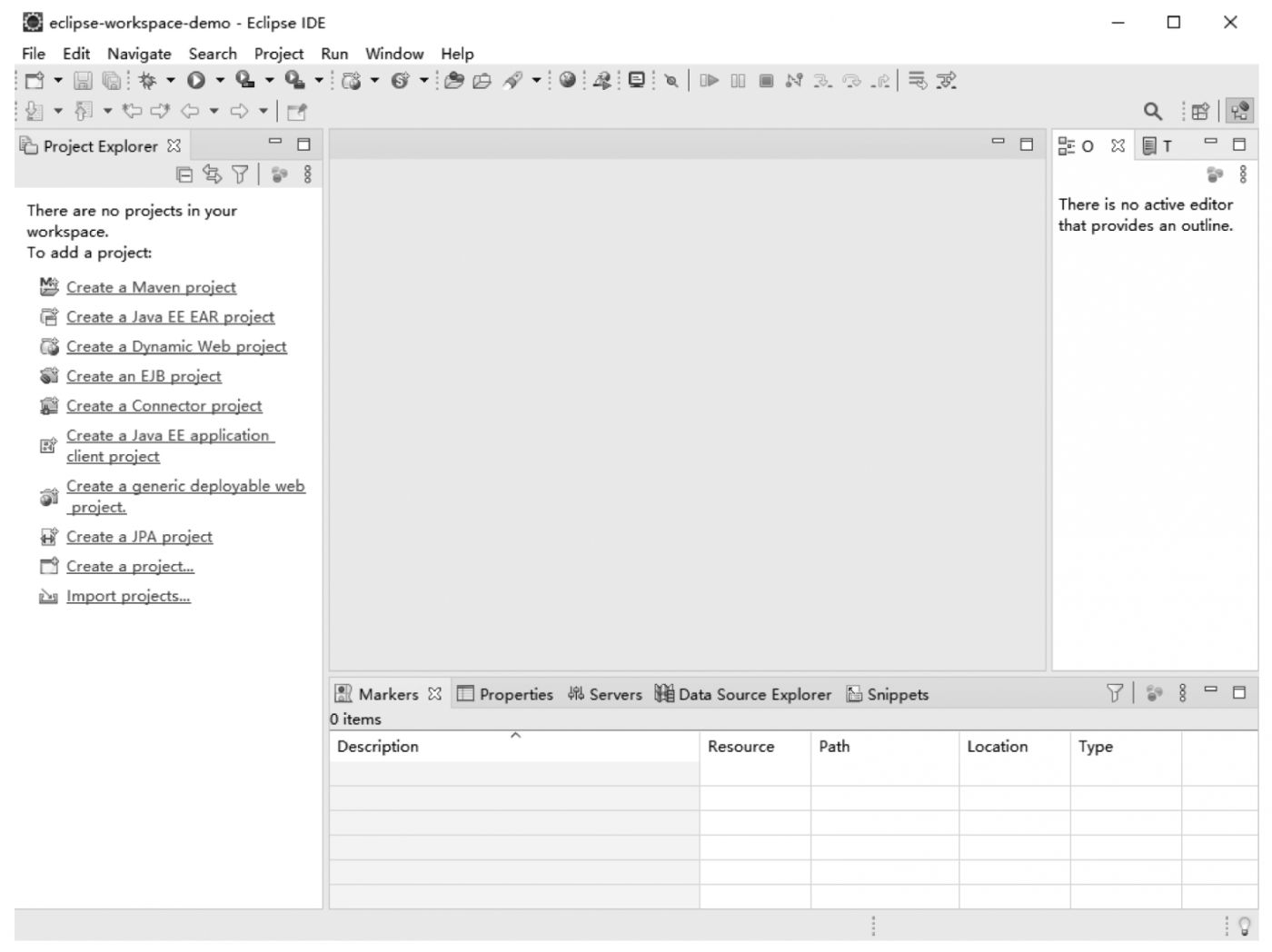Expand the Run configurations dropdown arrow

point(219,80)
